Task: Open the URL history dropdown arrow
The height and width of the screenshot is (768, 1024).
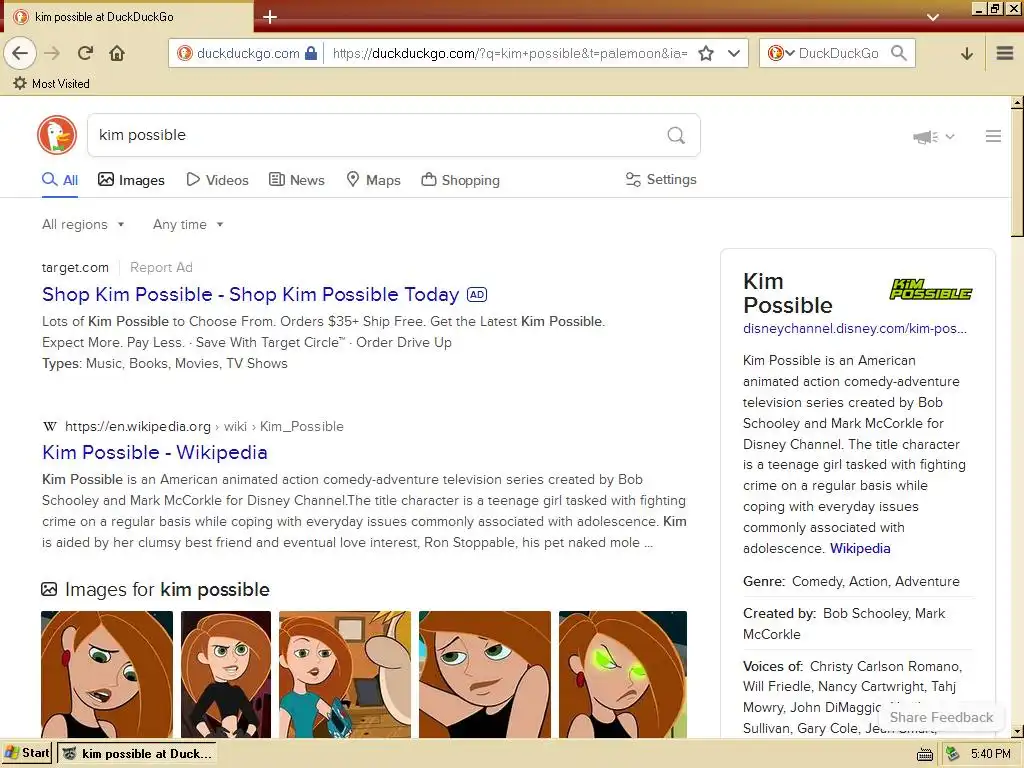Action: click(734, 53)
